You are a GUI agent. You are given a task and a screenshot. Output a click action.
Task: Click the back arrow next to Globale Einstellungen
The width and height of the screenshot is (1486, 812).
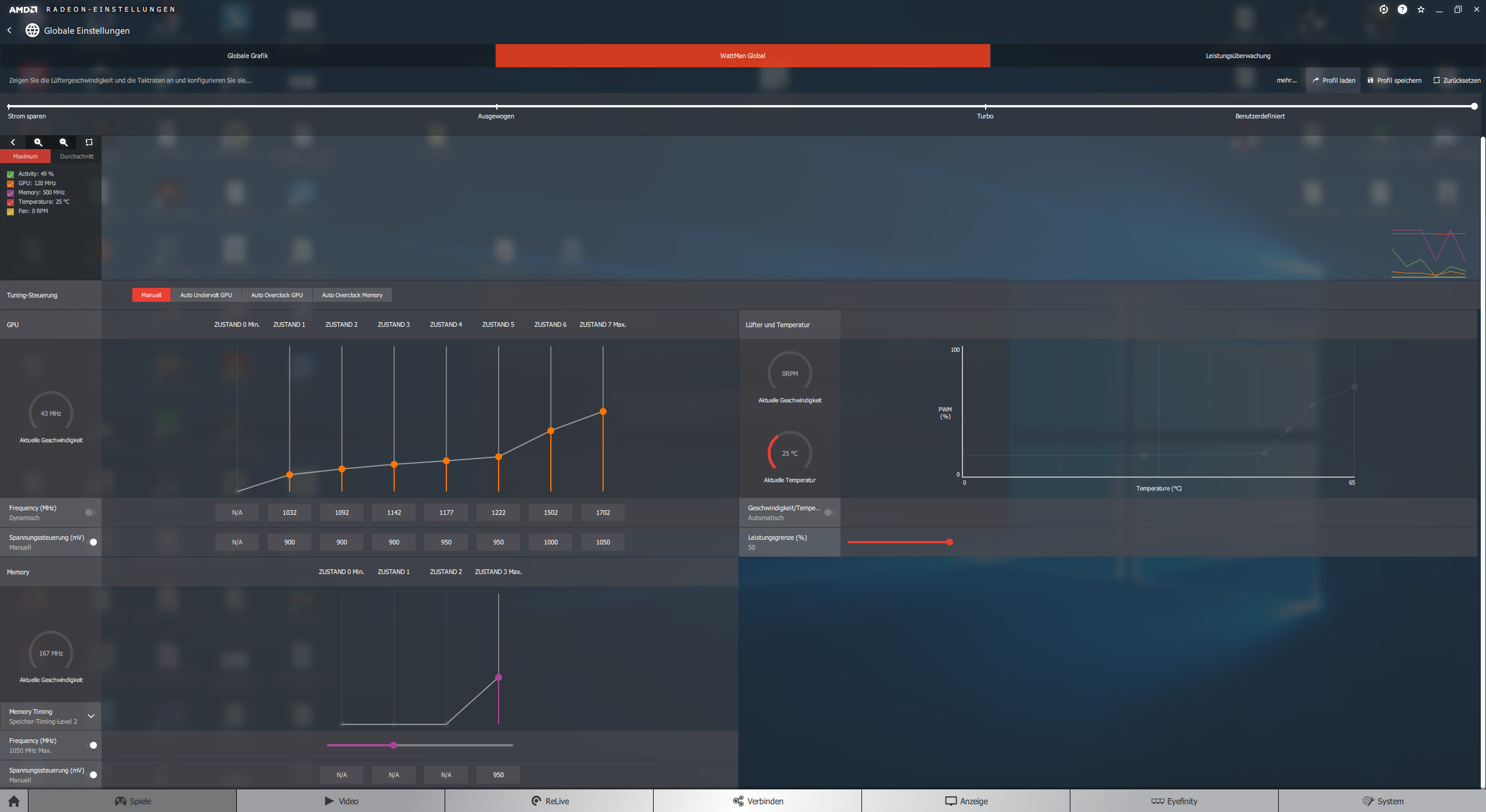(9, 30)
